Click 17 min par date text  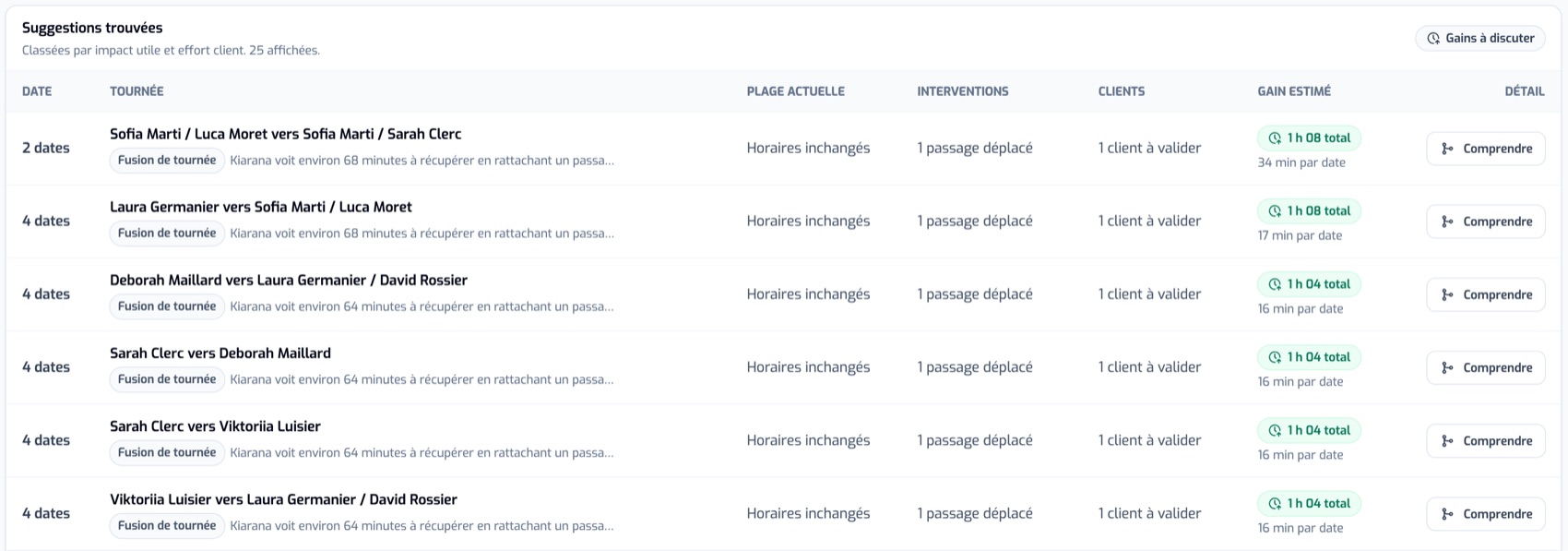click(1300, 235)
